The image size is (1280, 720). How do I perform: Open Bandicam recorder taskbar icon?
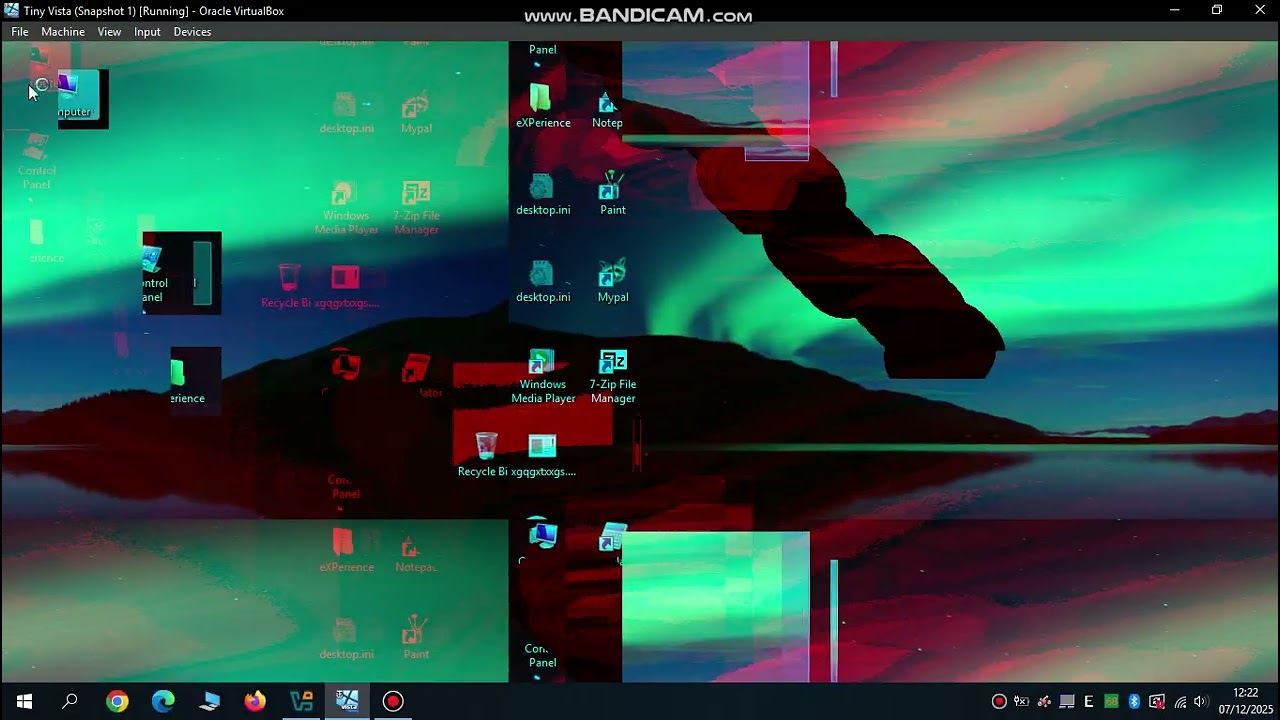pyautogui.click(x=393, y=701)
